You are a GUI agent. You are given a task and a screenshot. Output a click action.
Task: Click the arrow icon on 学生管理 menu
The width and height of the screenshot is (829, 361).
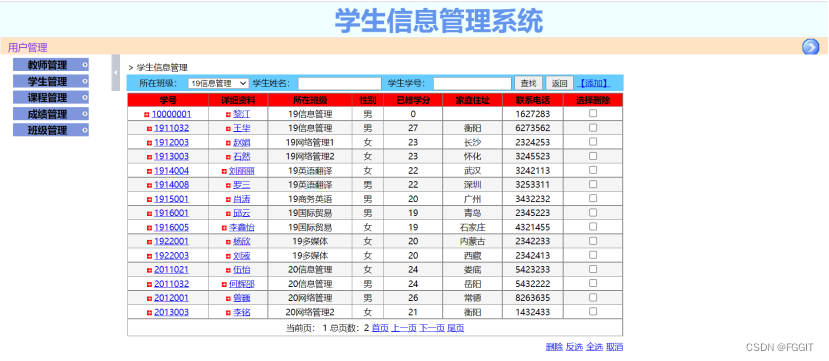pyautogui.click(x=85, y=81)
